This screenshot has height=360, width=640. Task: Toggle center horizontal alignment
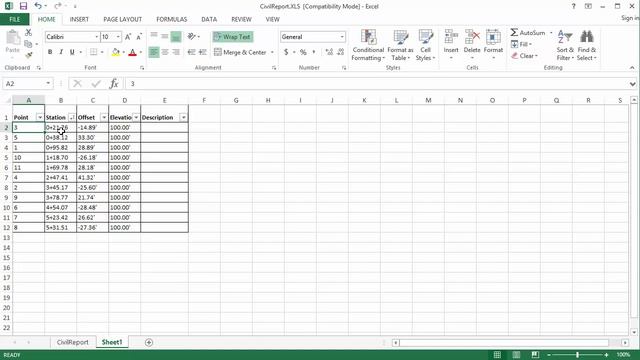(x=165, y=52)
